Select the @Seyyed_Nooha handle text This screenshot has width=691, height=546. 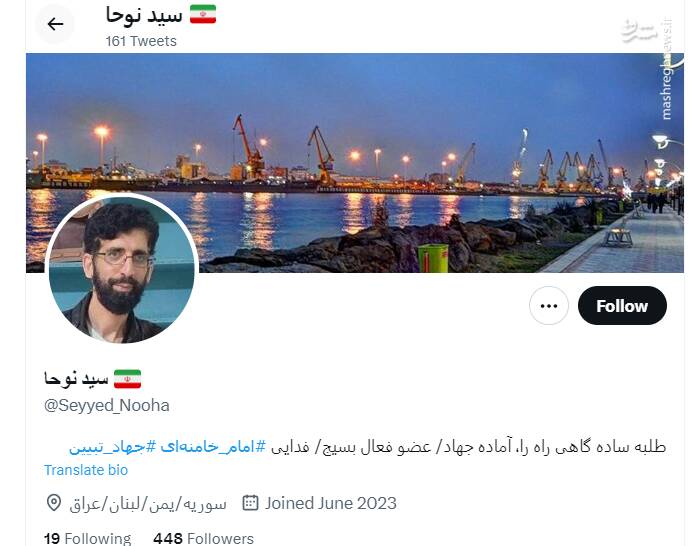click(107, 405)
